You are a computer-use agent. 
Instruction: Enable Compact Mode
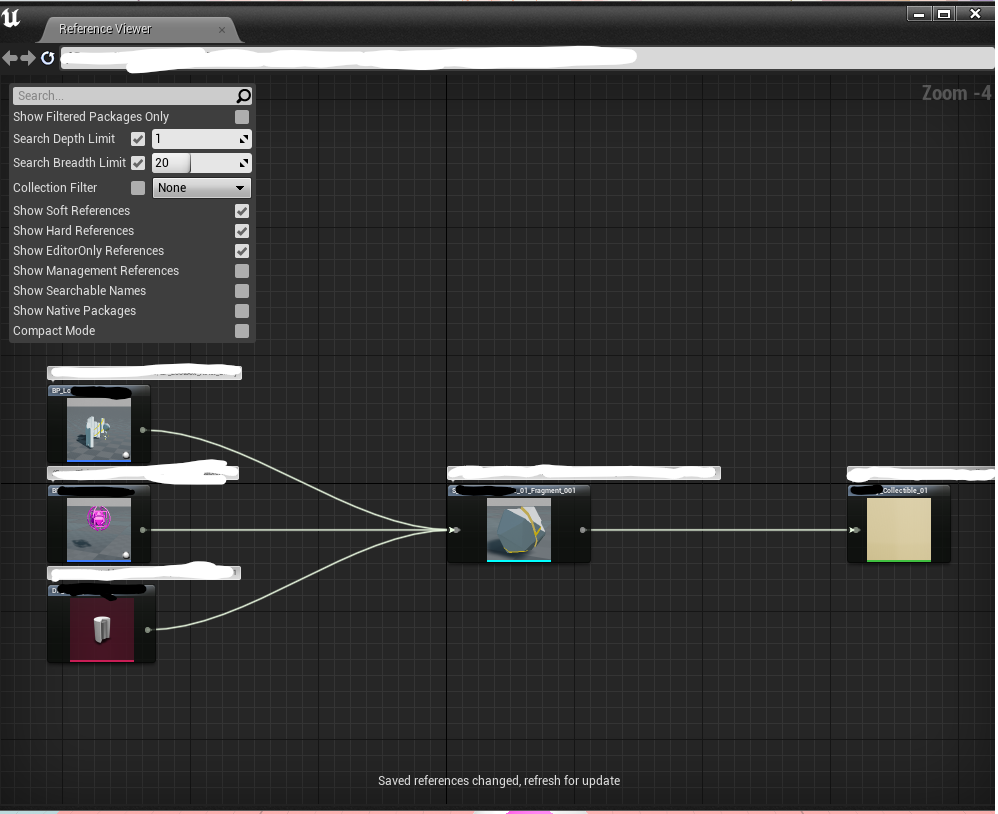point(243,331)
